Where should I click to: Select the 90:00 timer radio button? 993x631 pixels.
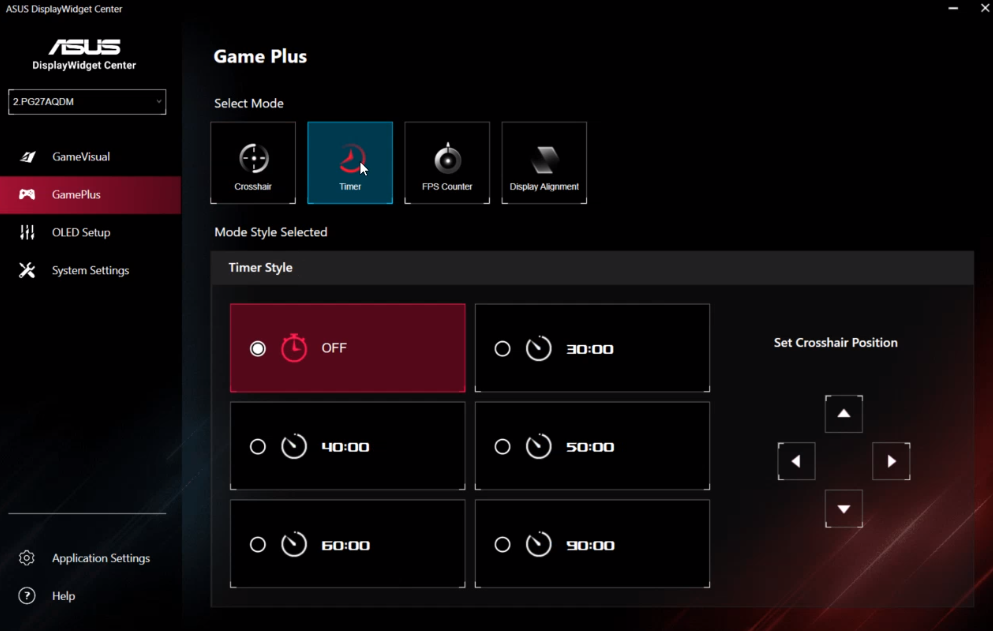pos(502,545)
